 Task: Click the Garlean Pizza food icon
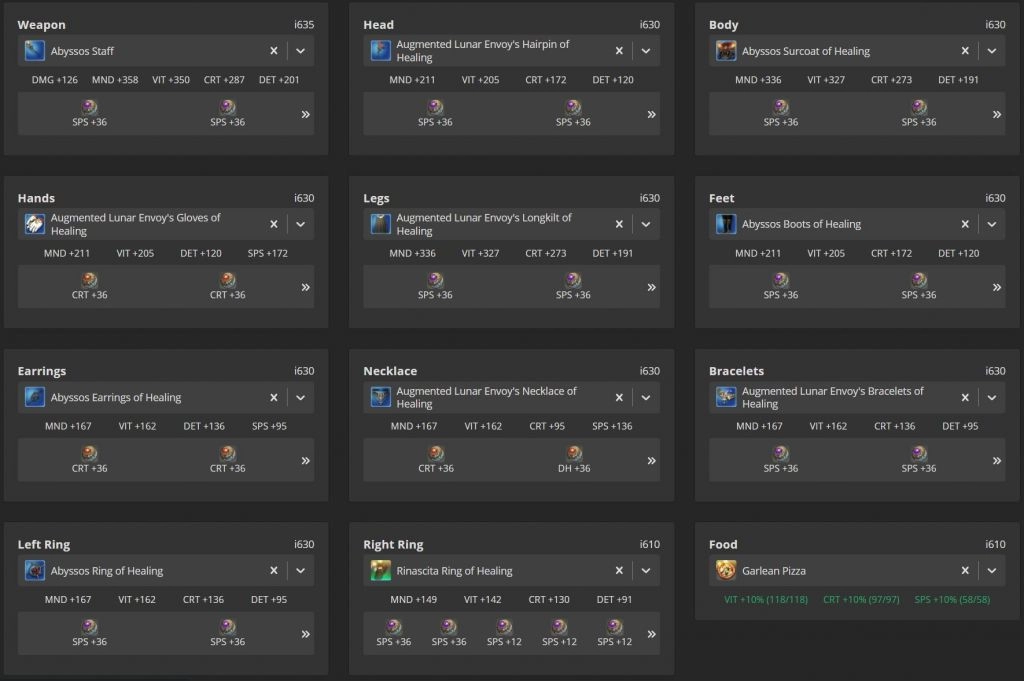coord(726,571)
